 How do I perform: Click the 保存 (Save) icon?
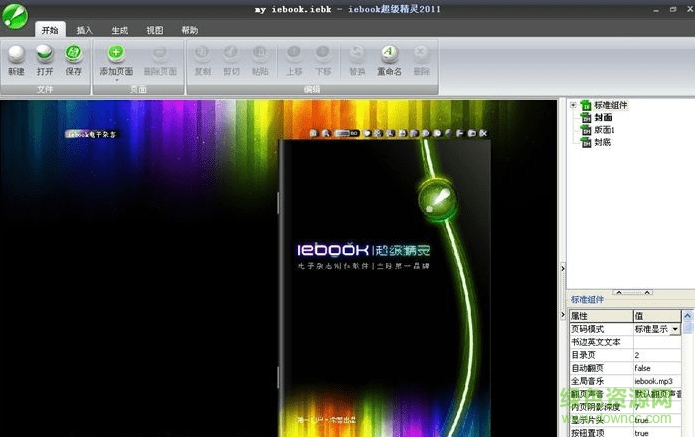pyautogui.click(x=74, y=54)
